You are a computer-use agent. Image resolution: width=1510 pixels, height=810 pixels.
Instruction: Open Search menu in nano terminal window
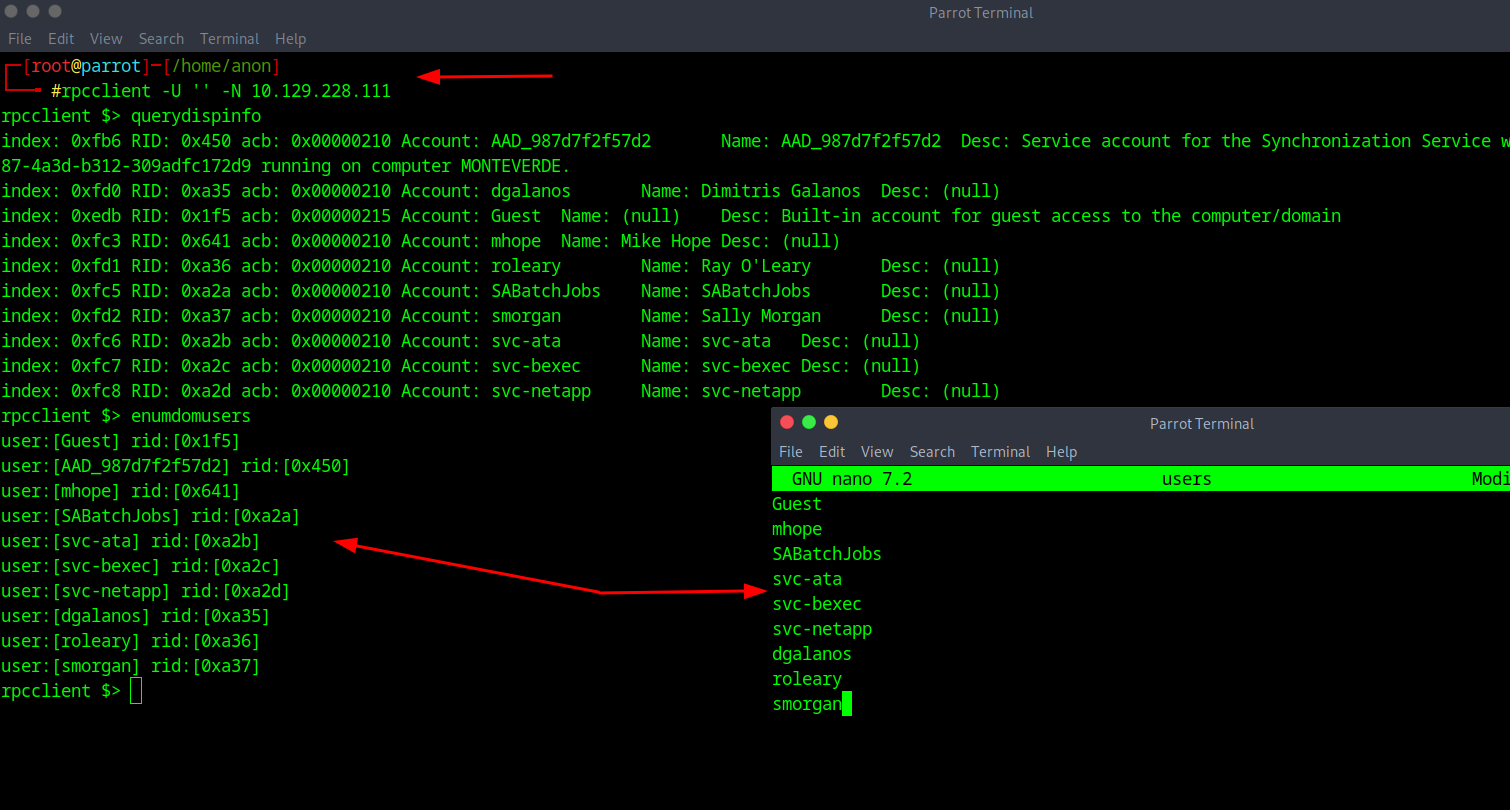click(932, 452)
